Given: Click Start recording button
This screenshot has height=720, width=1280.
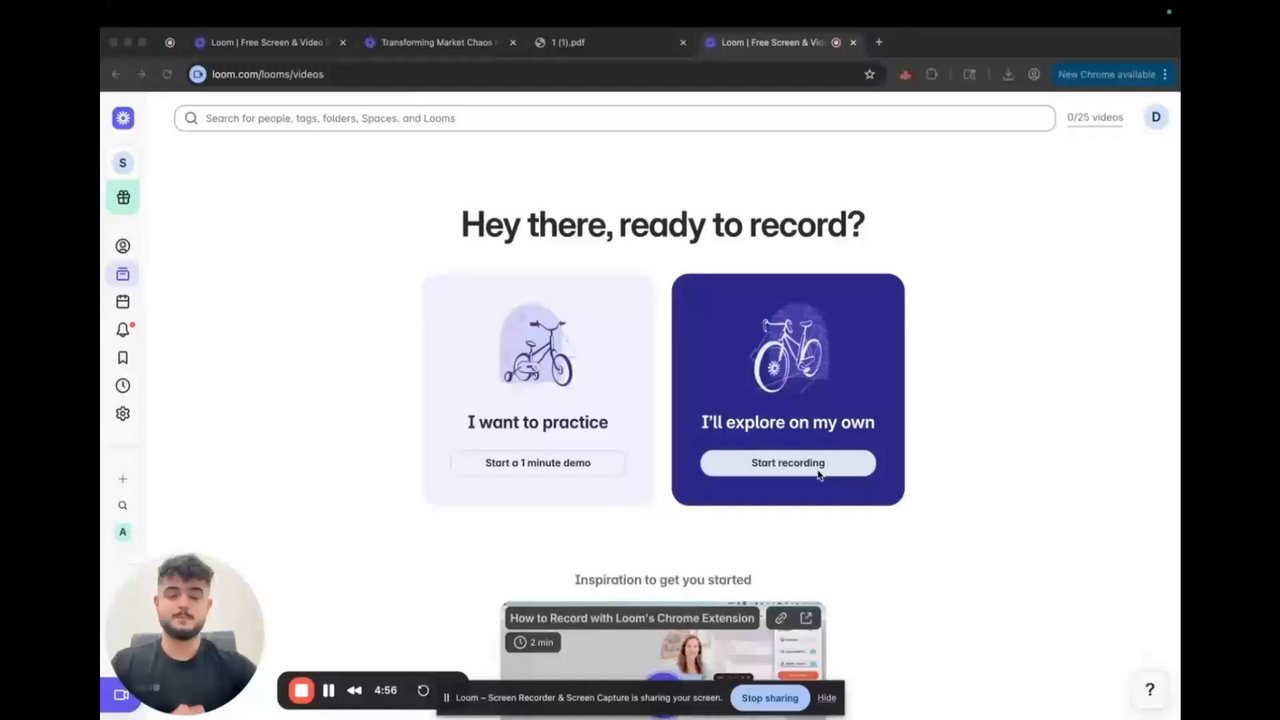Looking at the screenshot, I should tap(788, 463).
